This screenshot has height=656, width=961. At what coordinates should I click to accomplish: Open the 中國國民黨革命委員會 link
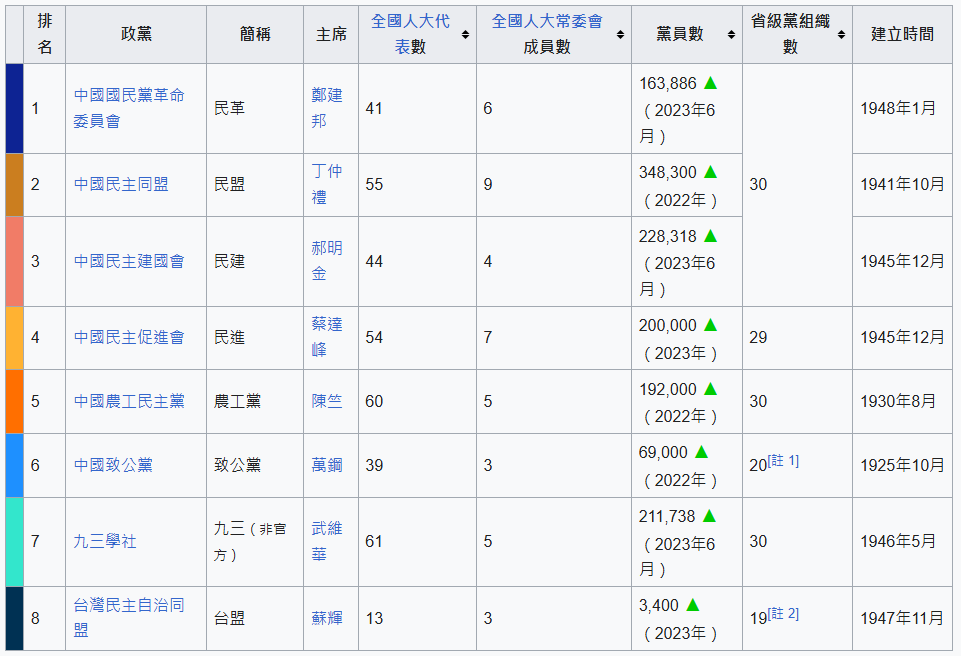(x=129, y=108)
